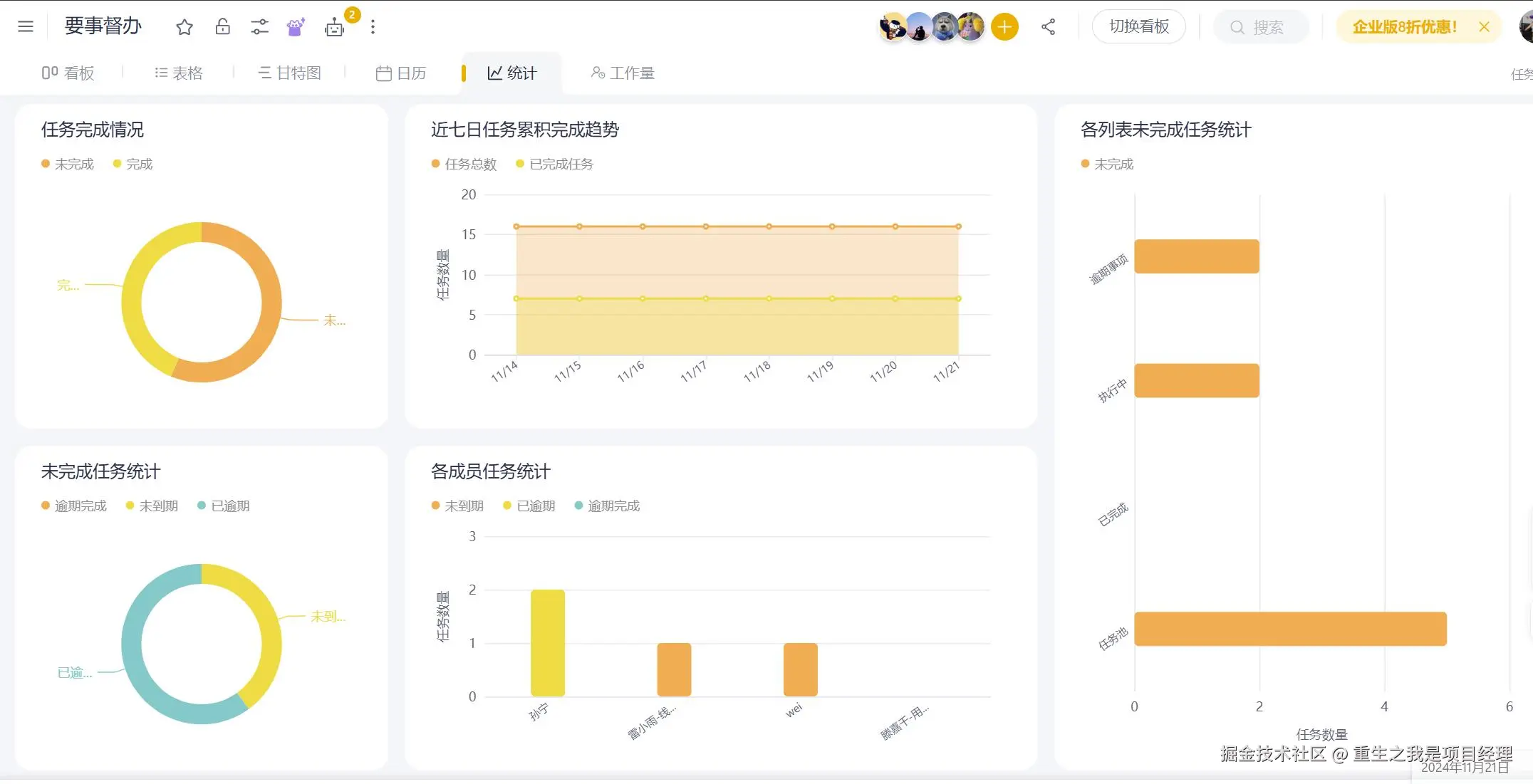Open the hamburger menu icon
Screen dimensions: 1533x784
pyautogui.click(x=26, y=27)
